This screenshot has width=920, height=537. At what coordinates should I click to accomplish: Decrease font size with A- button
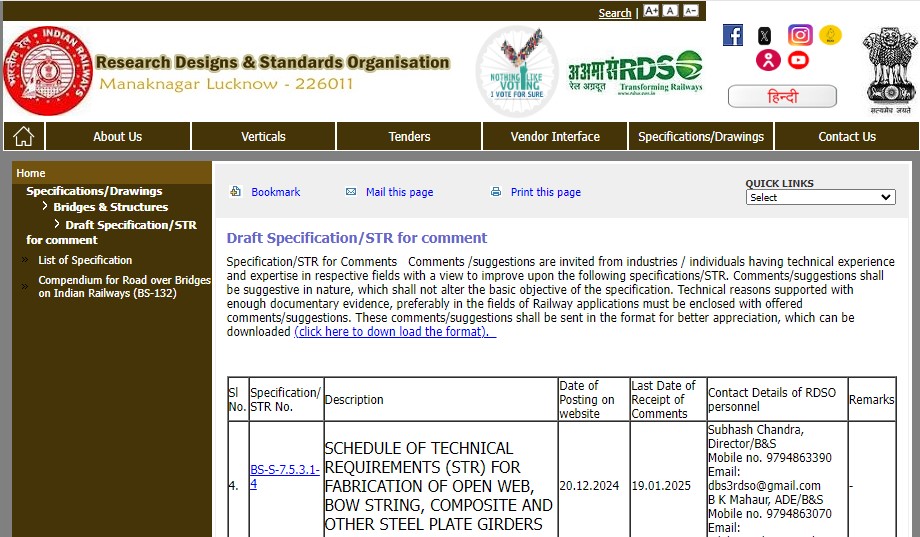[691, 11]
